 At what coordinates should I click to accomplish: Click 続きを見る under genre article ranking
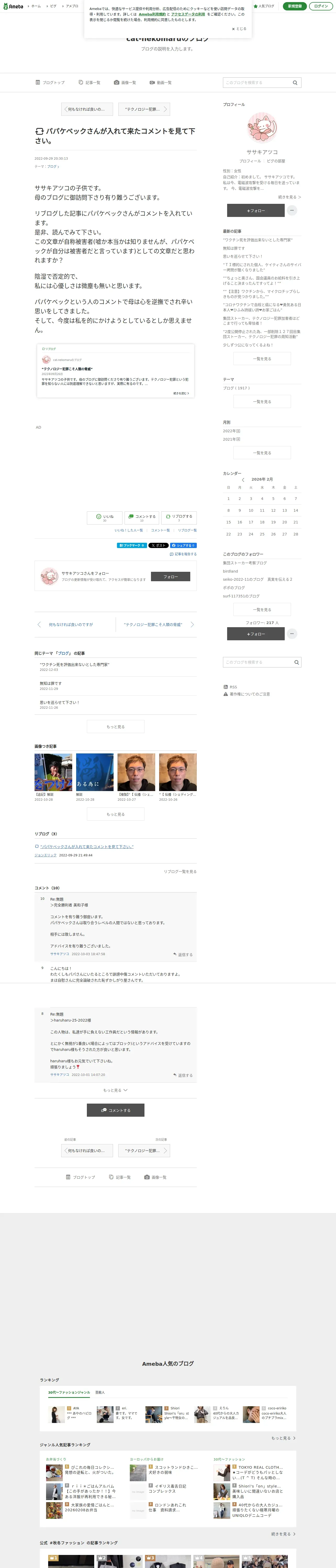(284, 1534)
